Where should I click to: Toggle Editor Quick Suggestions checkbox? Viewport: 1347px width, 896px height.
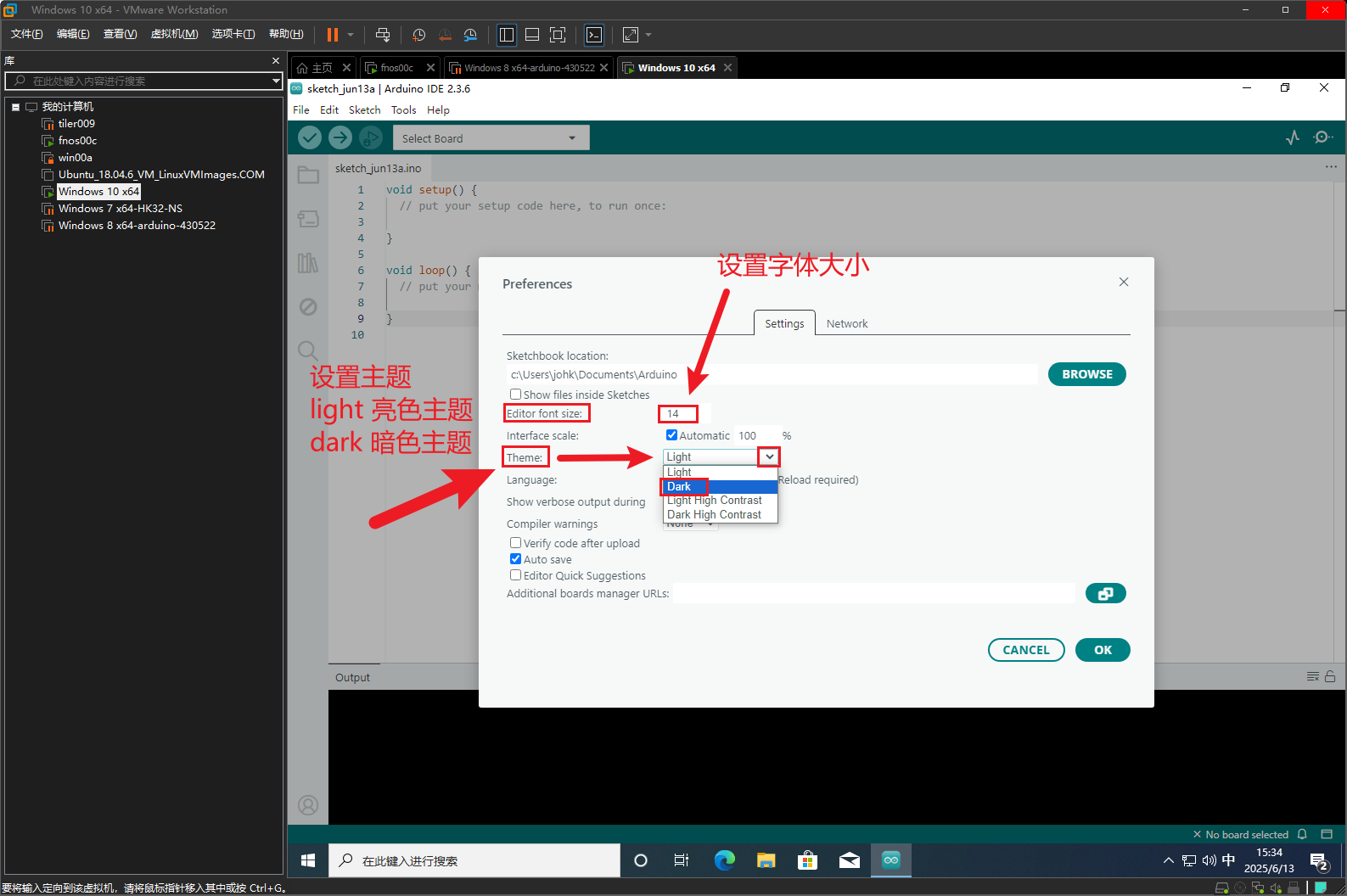(x=515, y=574)
